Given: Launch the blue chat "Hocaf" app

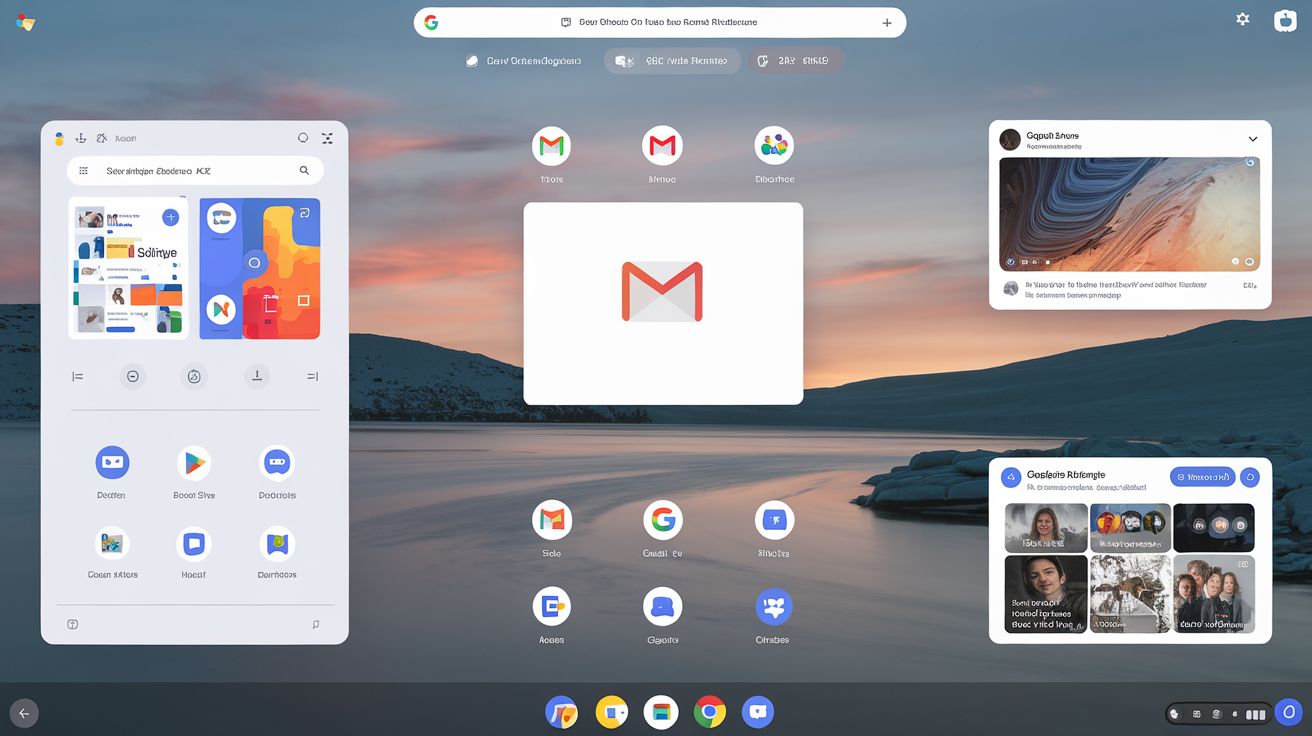Looking at the screenshot, I should coord(194,543).
